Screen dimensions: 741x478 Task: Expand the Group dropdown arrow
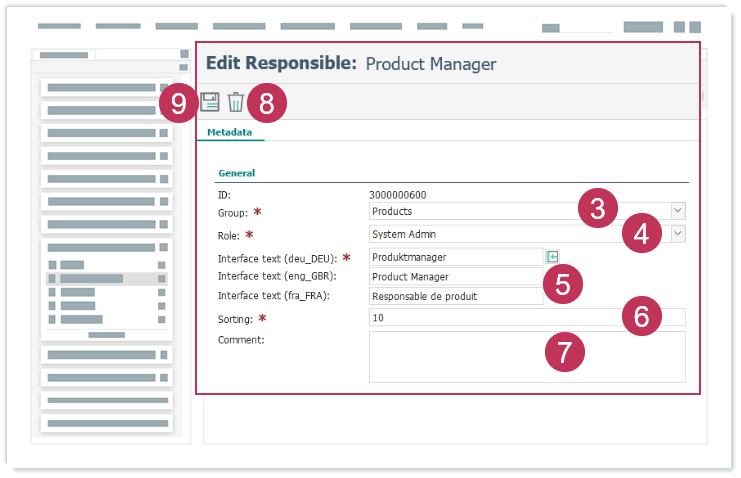[x=677, y=210]
